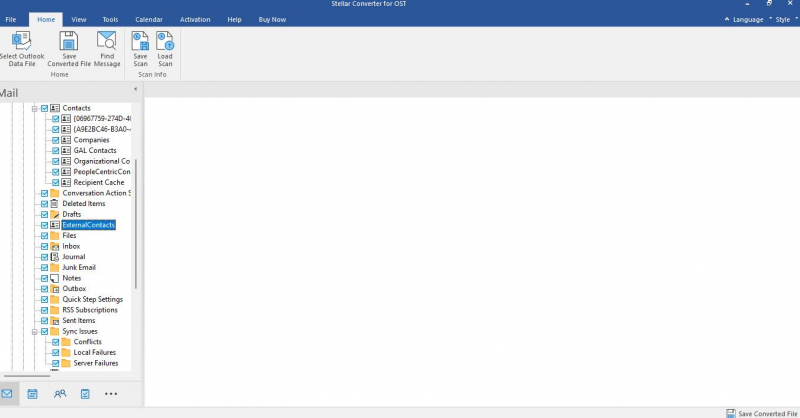Click the Load Scan icon
The height and width of the screenshot is (418, 800).
point(165,42)
